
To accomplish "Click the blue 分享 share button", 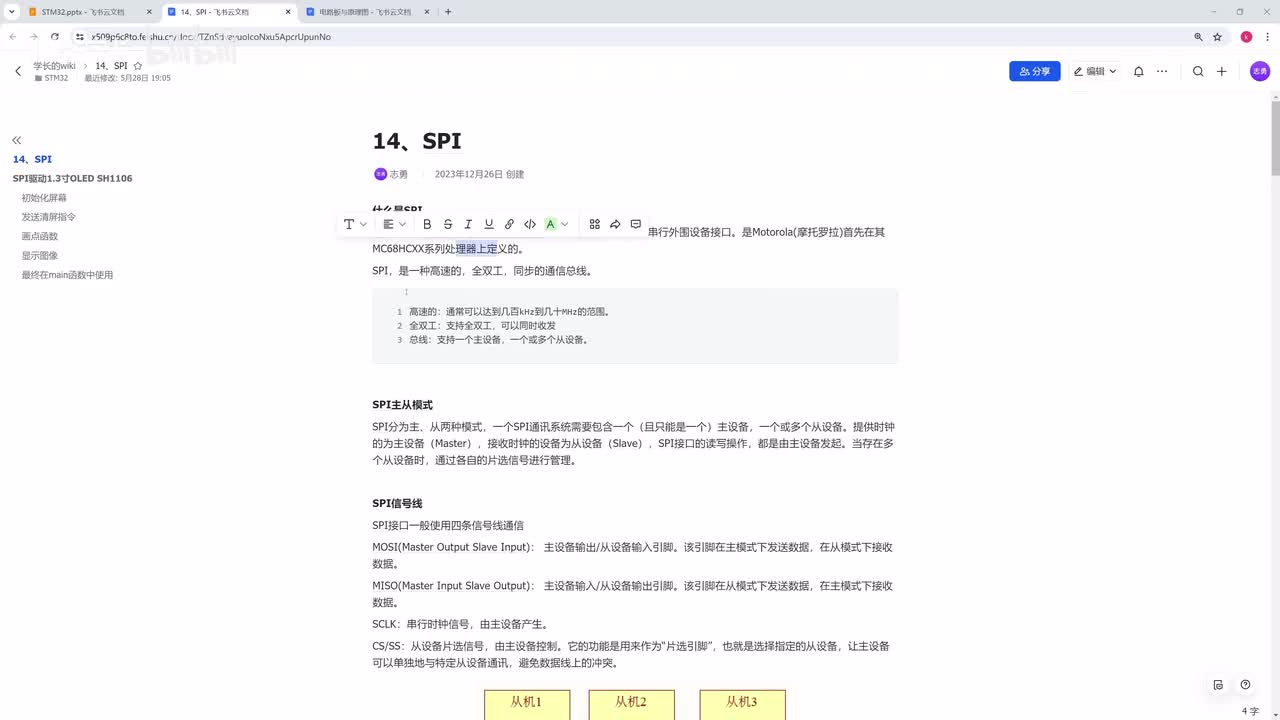I will 1035,71.
